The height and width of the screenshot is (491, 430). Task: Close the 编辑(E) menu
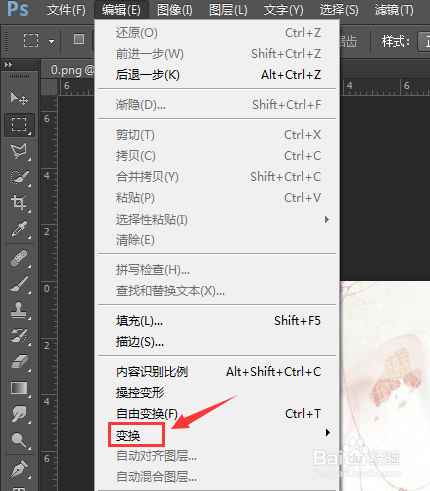click(x=121, y=10)
